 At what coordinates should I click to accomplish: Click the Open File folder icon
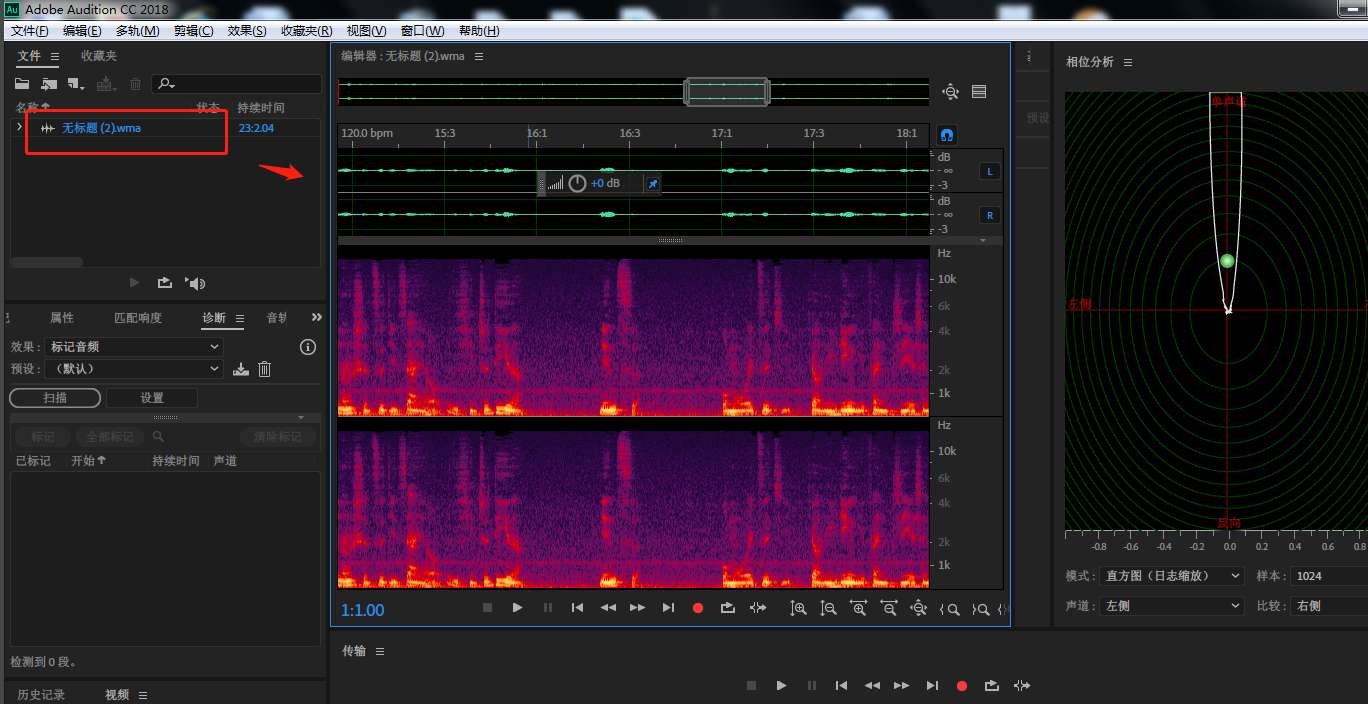pos(22,84)
